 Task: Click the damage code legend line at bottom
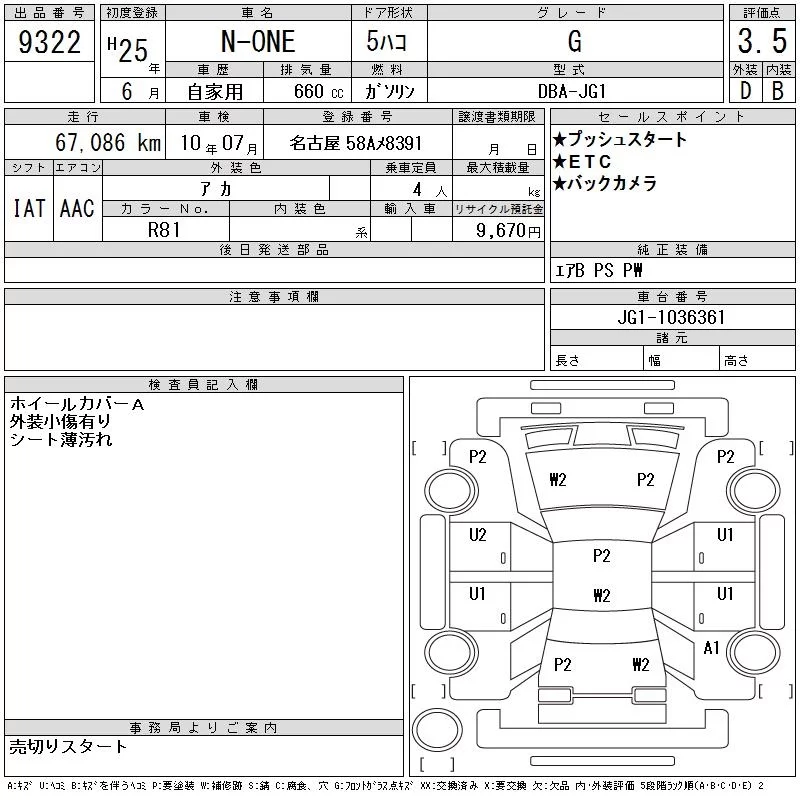click(x=386, y=785)
